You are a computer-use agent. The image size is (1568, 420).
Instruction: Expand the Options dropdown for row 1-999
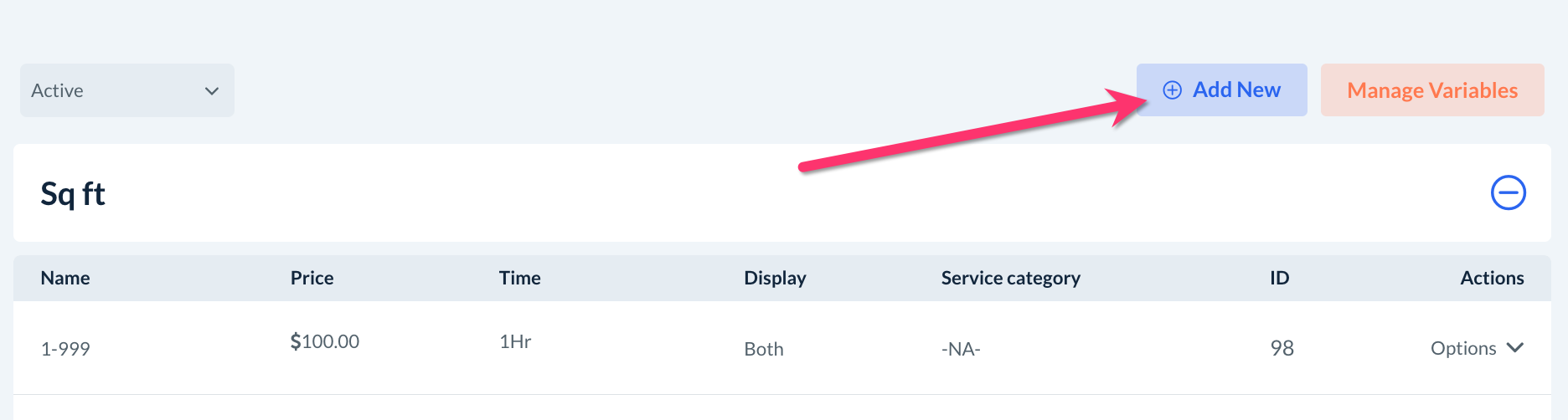pos(1476,348)
